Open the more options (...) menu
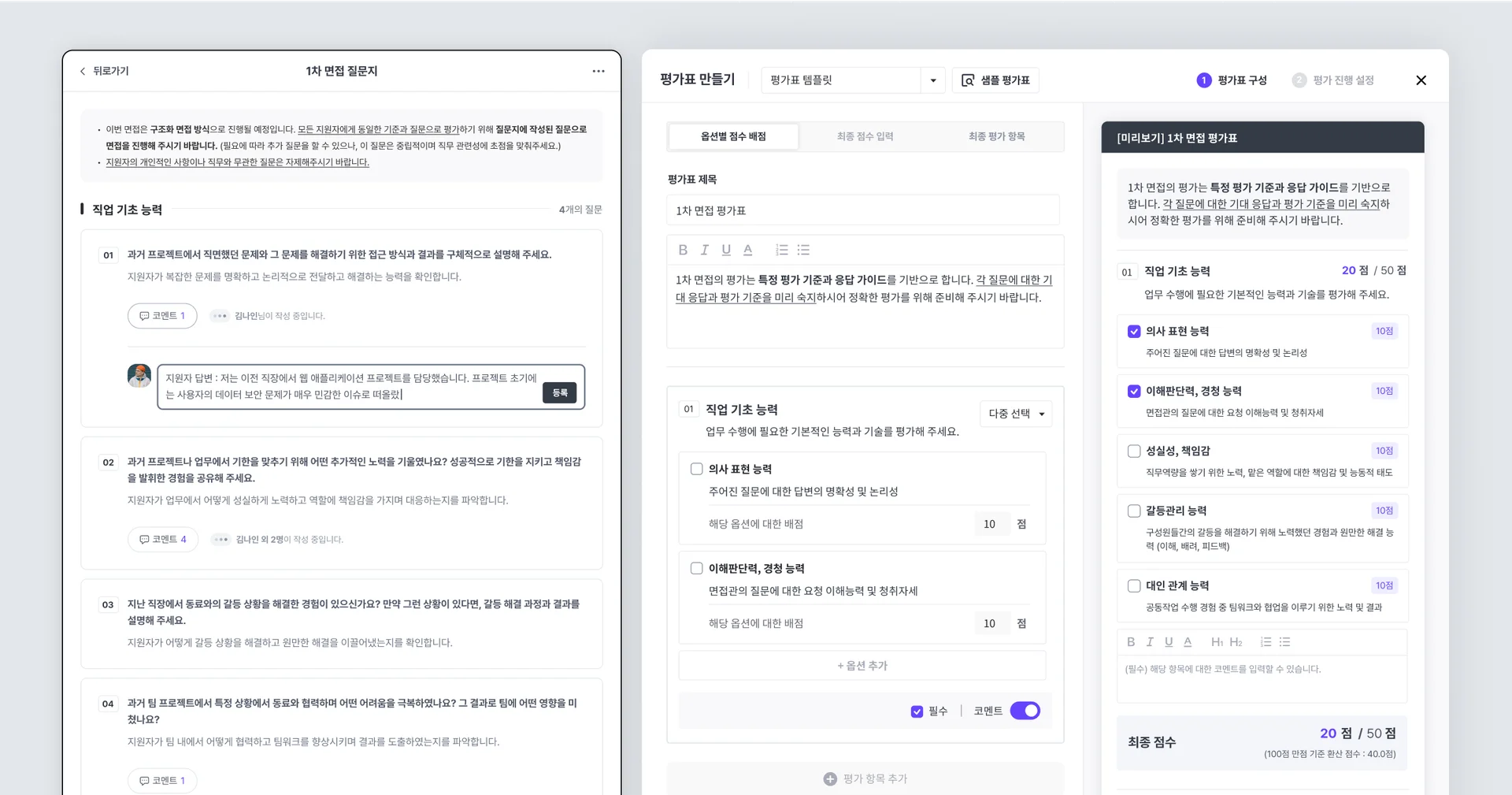 598,71
